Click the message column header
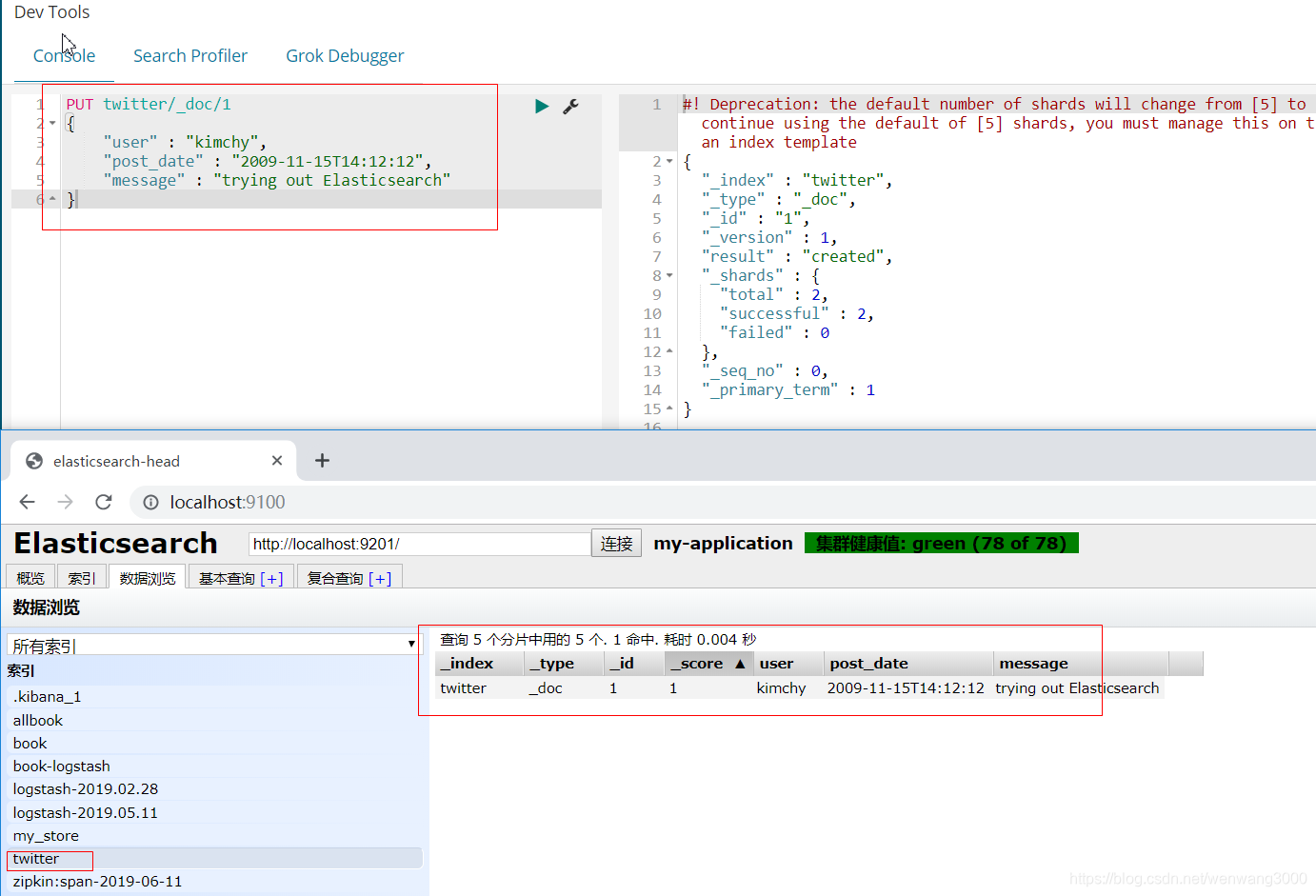Viewport: 1316px width, 896px height. point(1081,664)
